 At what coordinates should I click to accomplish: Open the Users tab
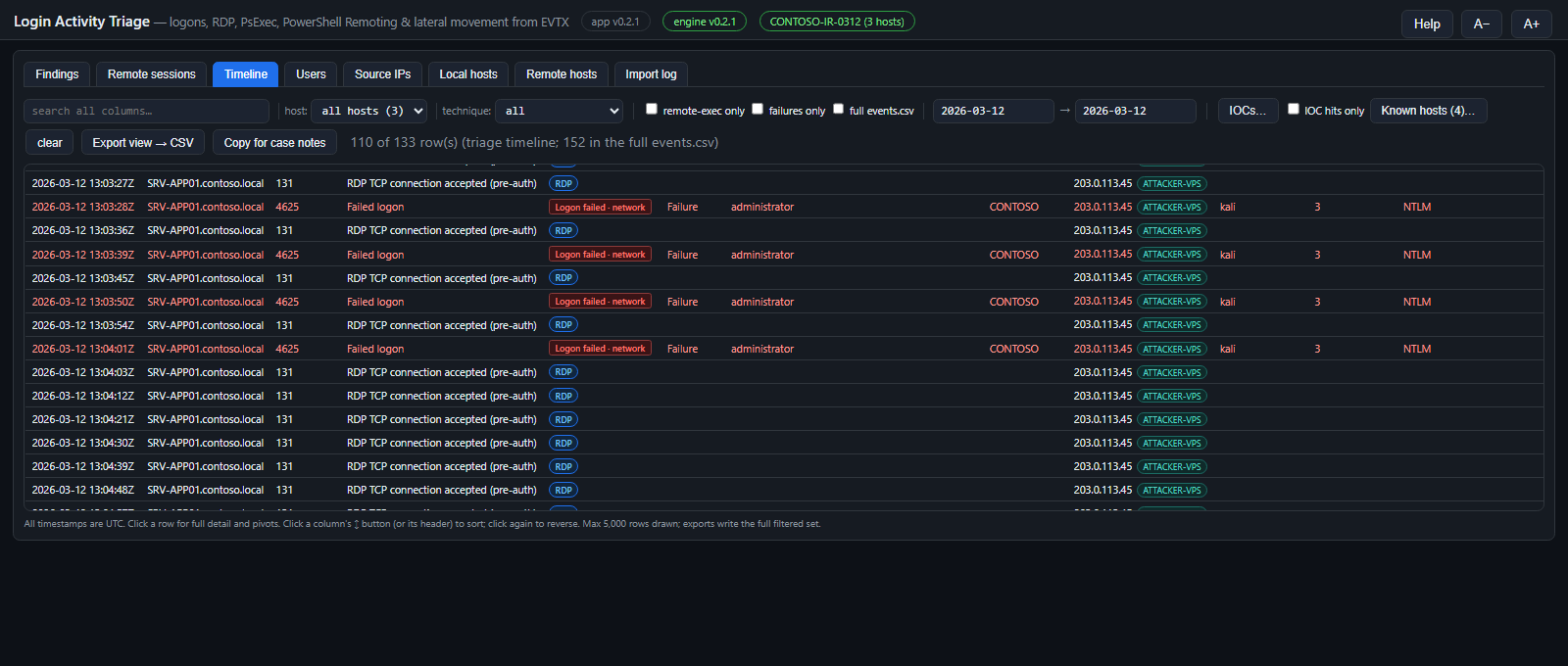point(311,74)
